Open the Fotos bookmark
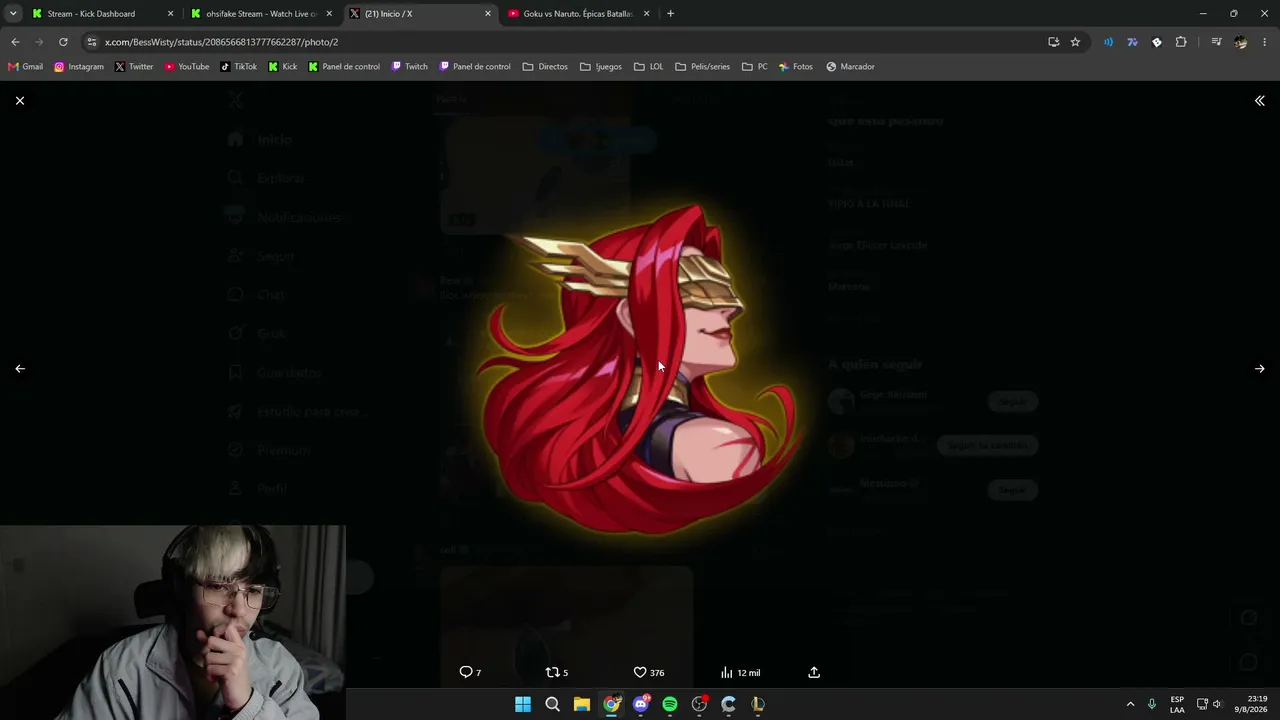Screen dimensions: 1280x720 pos(796,67)
